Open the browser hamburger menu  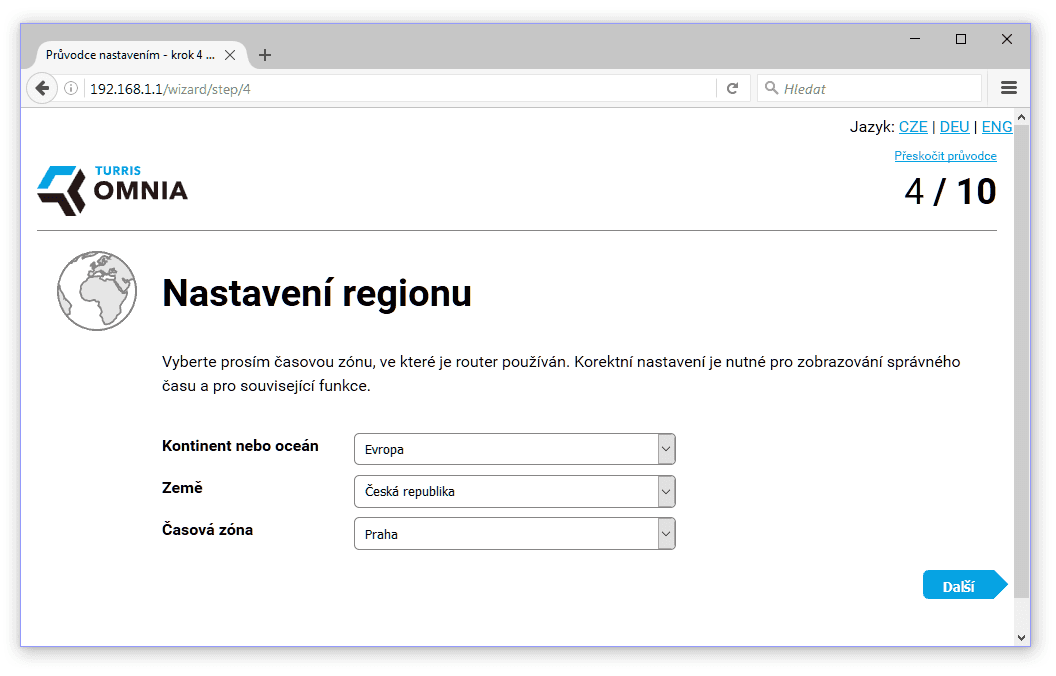pyautogui.click(x=1008, y=88)
